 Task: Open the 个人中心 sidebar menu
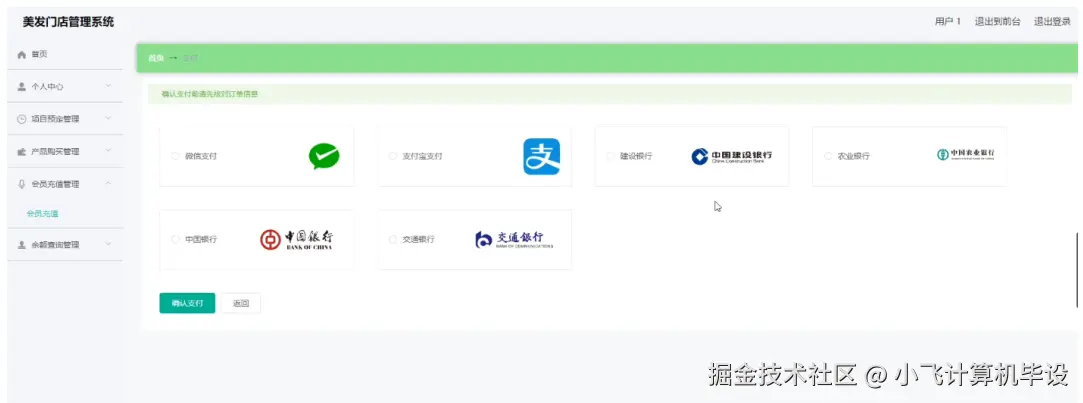coord(65,86)
